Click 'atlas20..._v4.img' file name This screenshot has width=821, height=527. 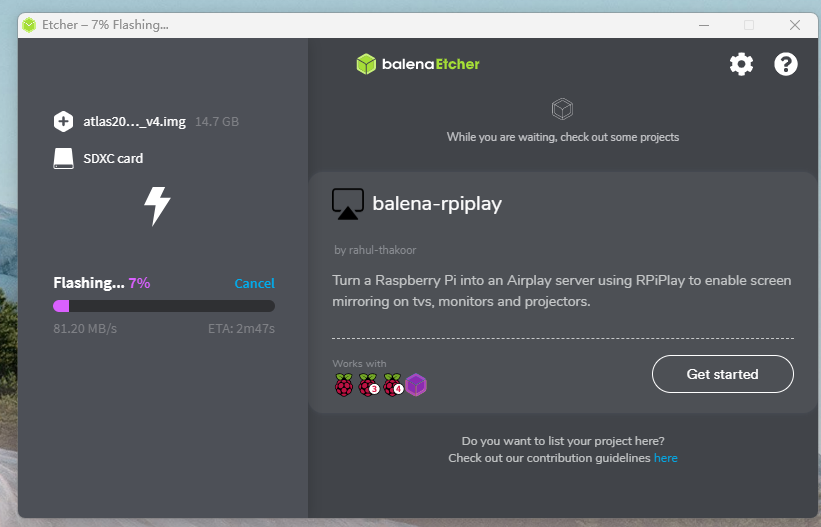click(135, 122)
